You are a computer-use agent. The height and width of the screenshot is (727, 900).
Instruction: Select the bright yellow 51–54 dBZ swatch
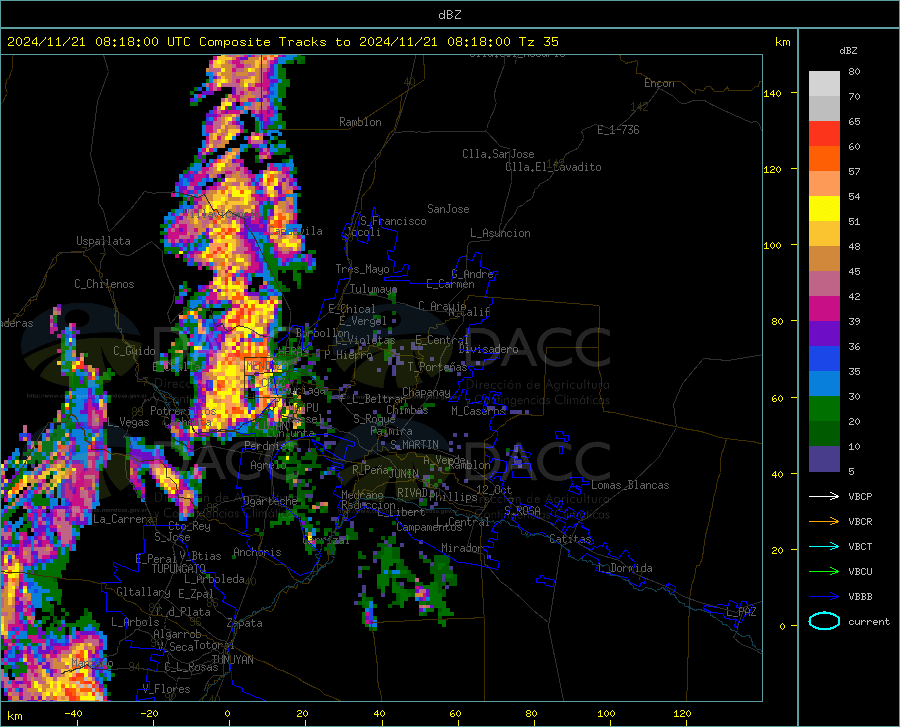point(824,209)
